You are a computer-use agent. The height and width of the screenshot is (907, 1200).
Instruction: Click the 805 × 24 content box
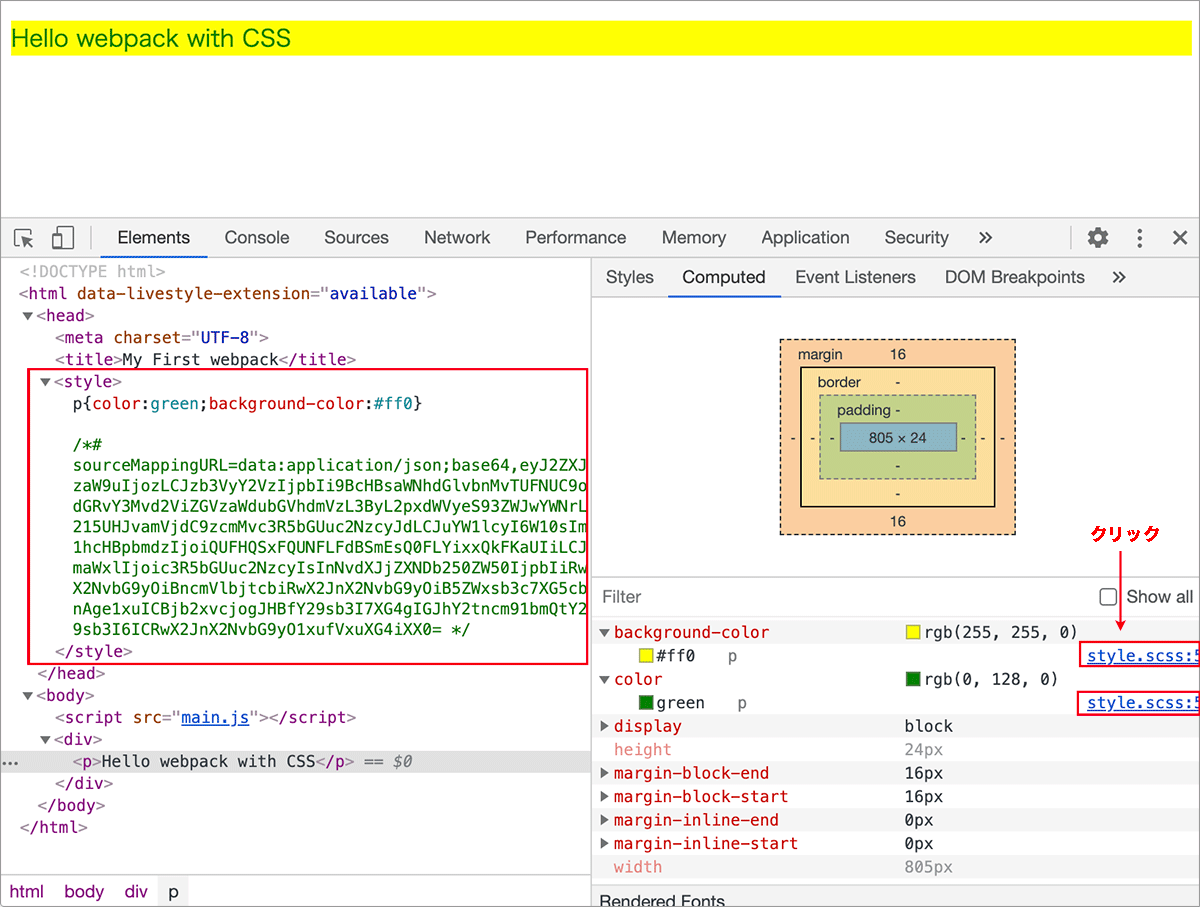[x=898, y=438]
